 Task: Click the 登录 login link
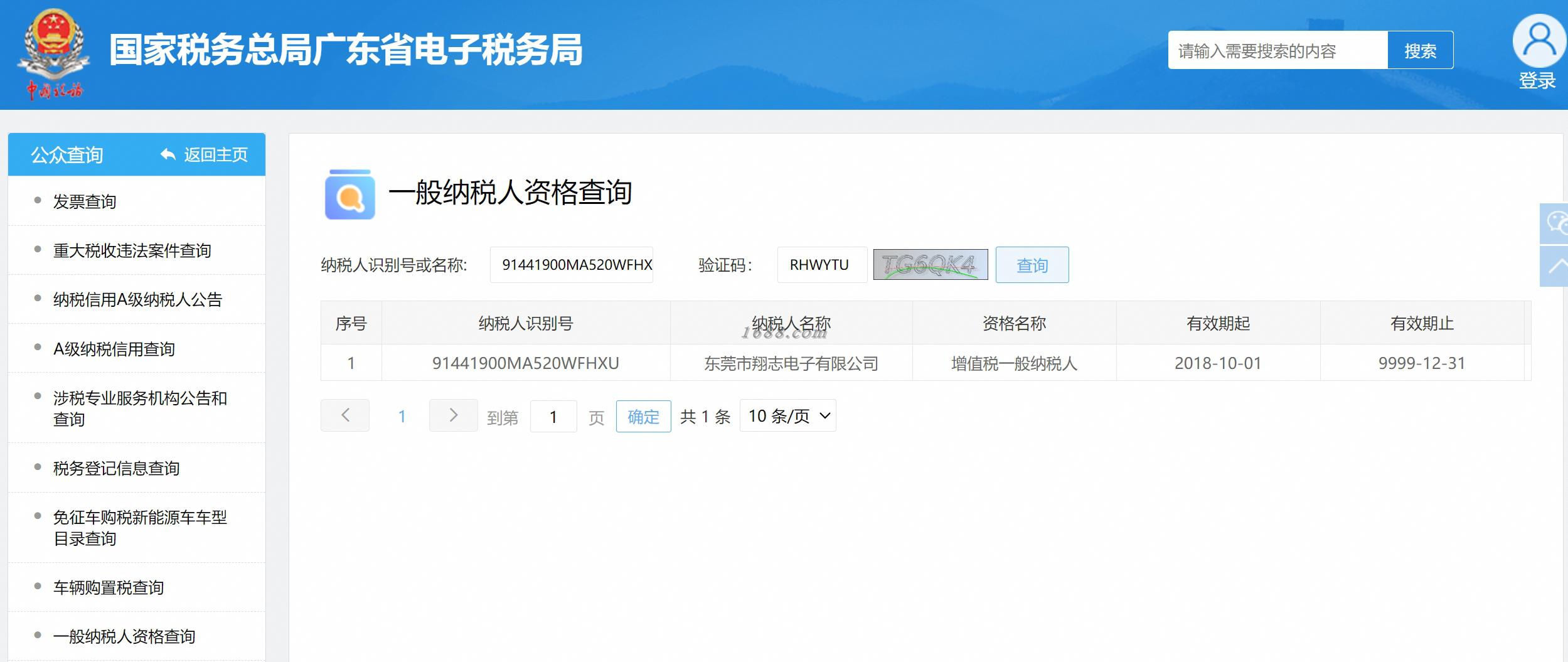1537,81
